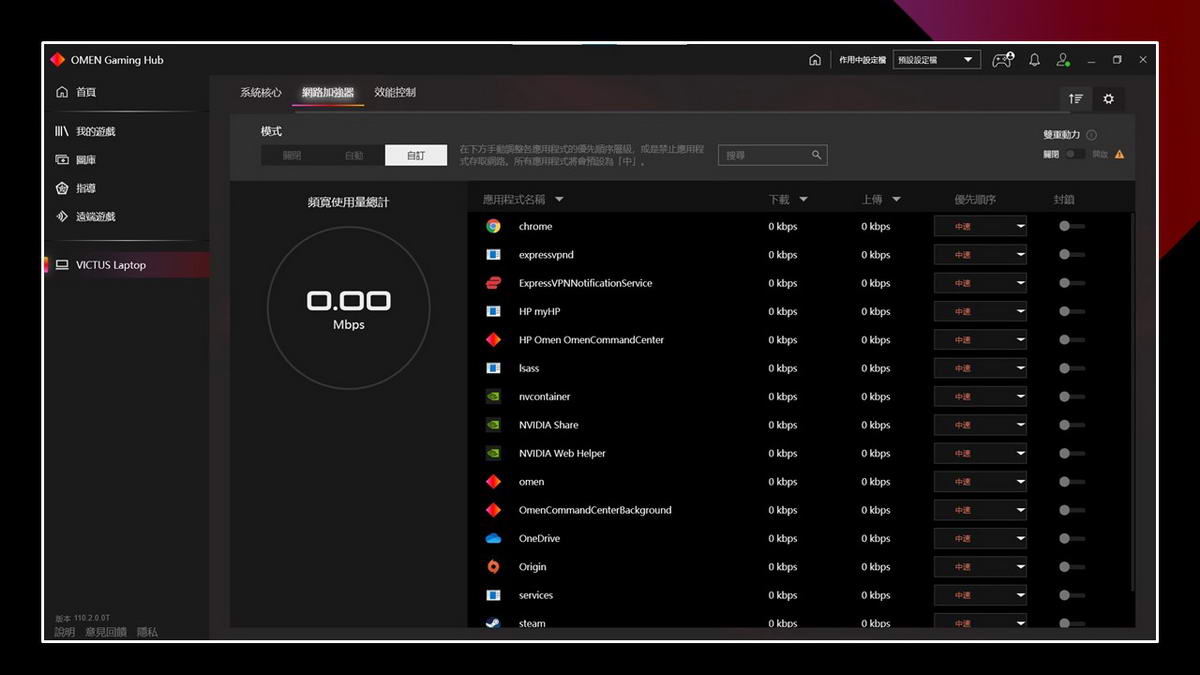The image size is (1200, 675).
Task: Sort by the 上傳 upload column
Action: tap(881, 200)
